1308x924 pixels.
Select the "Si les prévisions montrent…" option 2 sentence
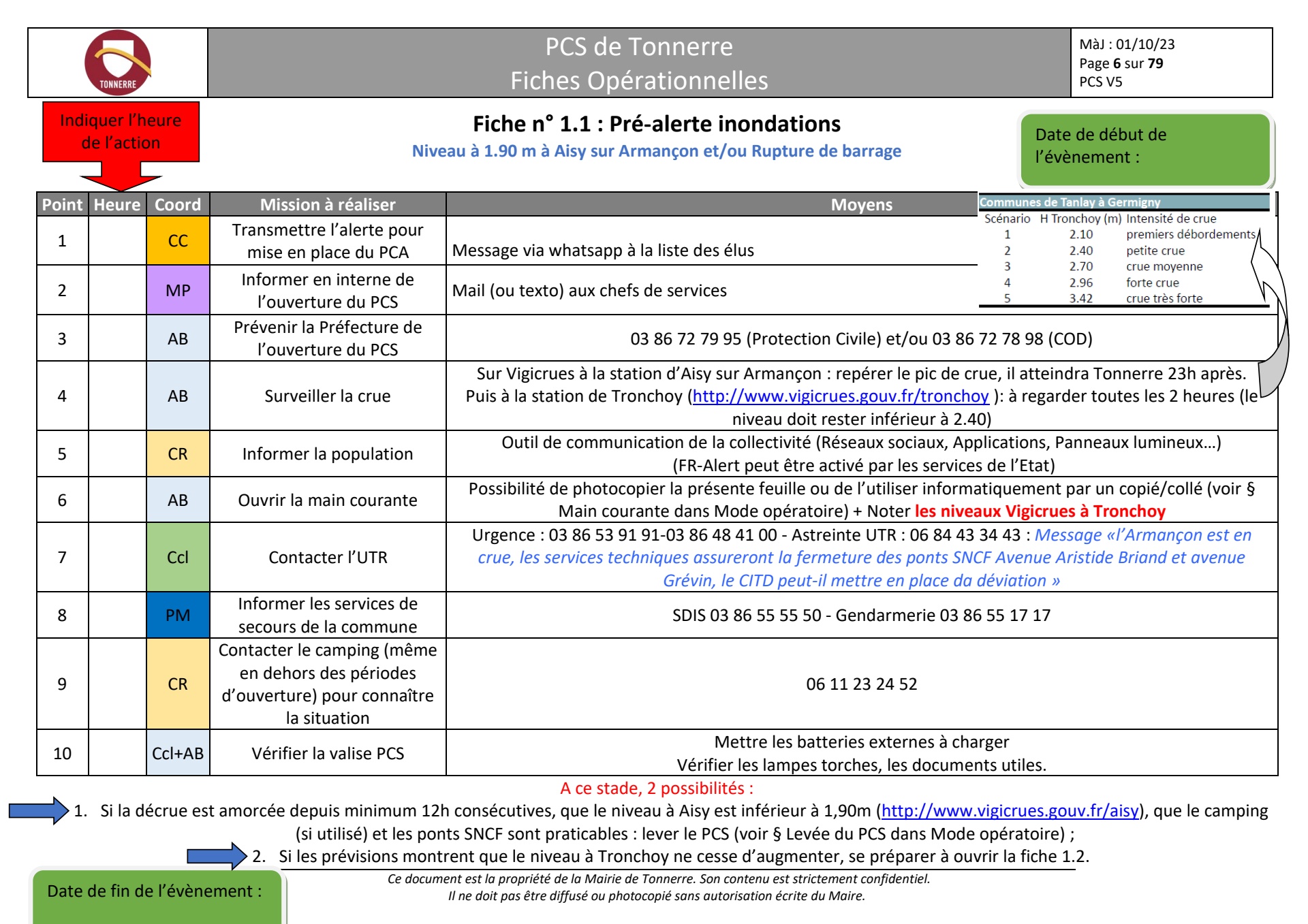(x=684, y=857)
